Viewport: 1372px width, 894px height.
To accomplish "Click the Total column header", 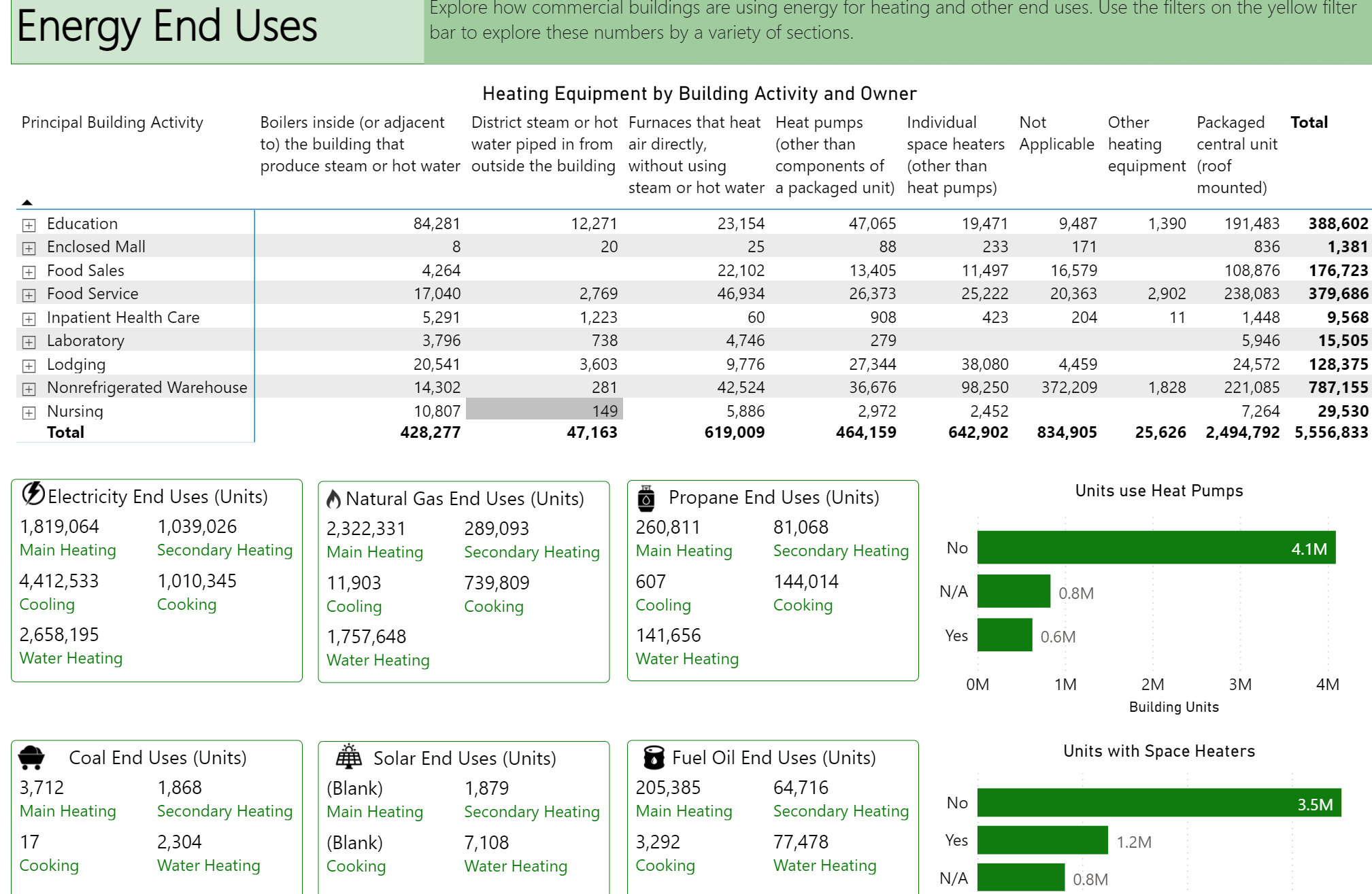I will pos(1309,122).
